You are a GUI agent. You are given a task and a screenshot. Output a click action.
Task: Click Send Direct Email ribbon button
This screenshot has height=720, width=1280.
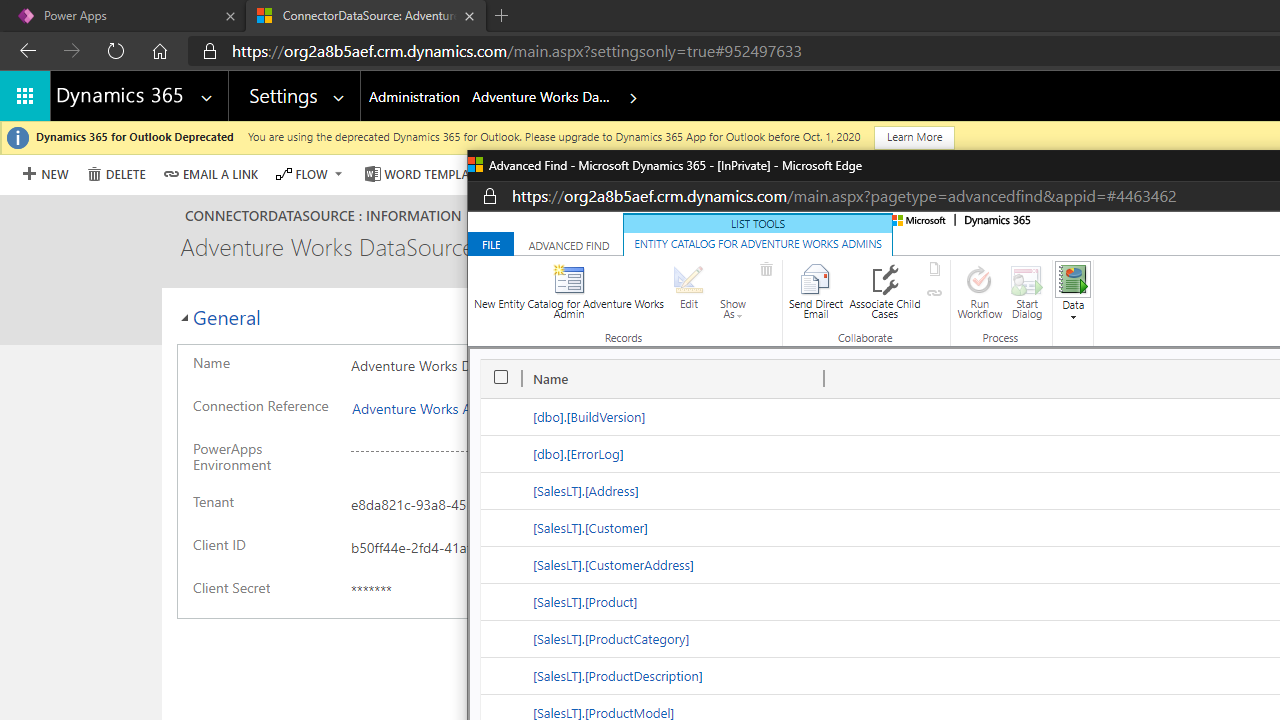(816, 292)
